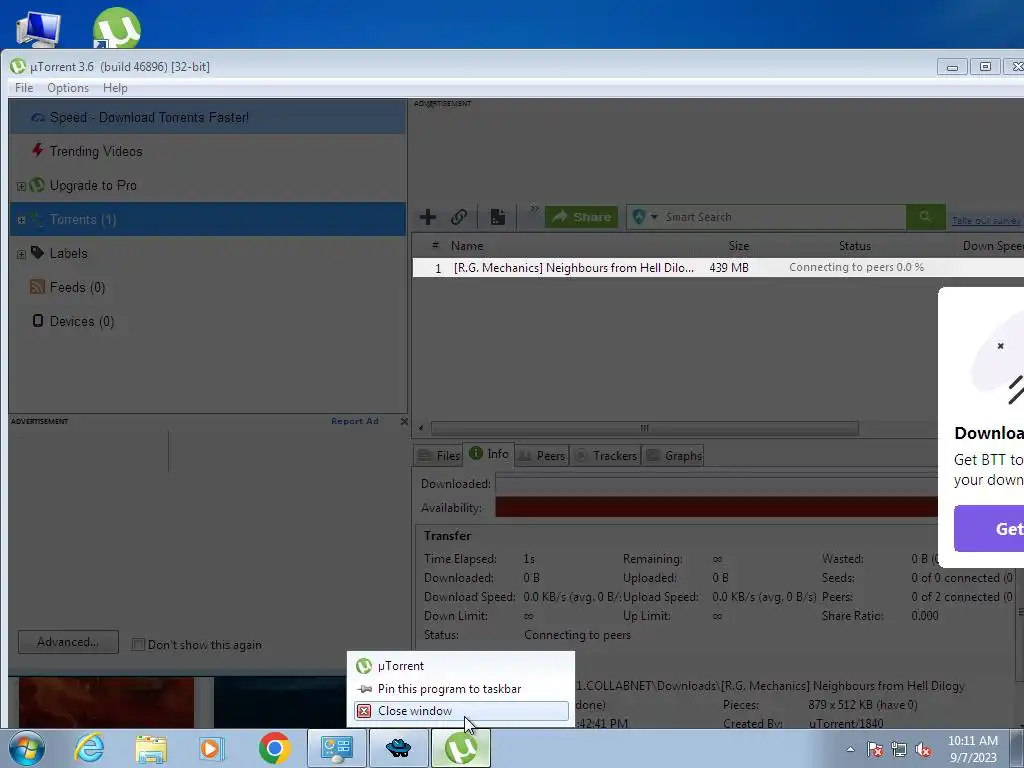This screenshot has width=1024, height=768.
Task: Sort by the Status column header
Action: pos(855,246)
